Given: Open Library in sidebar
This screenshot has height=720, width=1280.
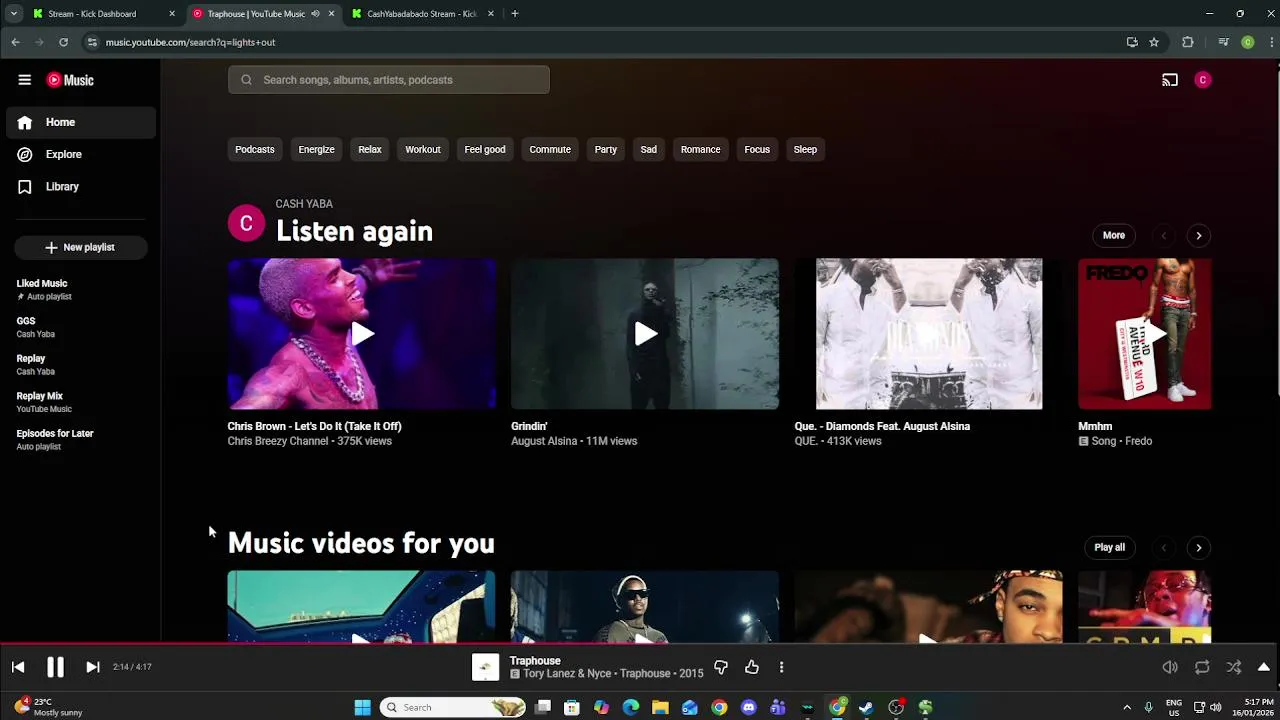Looking at the screenshot, I should (80, 186).
